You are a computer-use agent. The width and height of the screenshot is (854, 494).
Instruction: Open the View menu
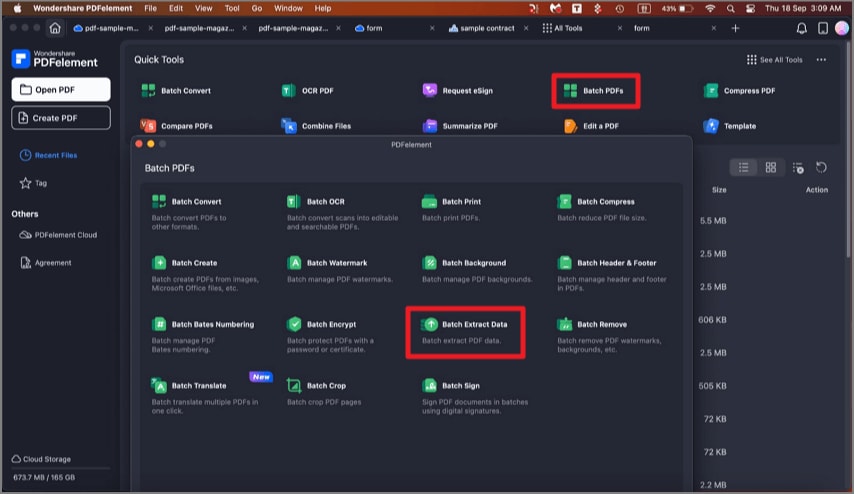pos(203,8)
